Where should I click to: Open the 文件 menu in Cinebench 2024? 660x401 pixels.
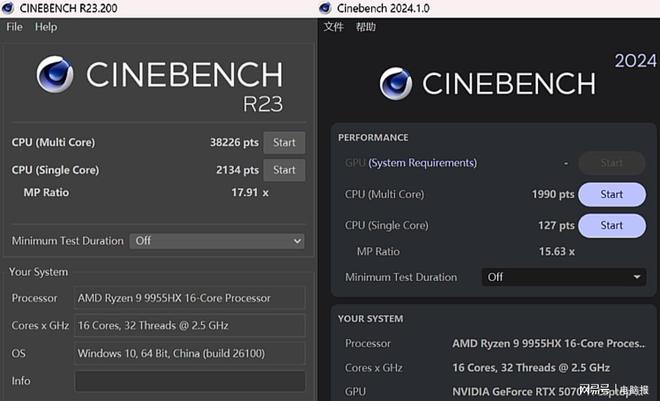[x=334, y=27]
